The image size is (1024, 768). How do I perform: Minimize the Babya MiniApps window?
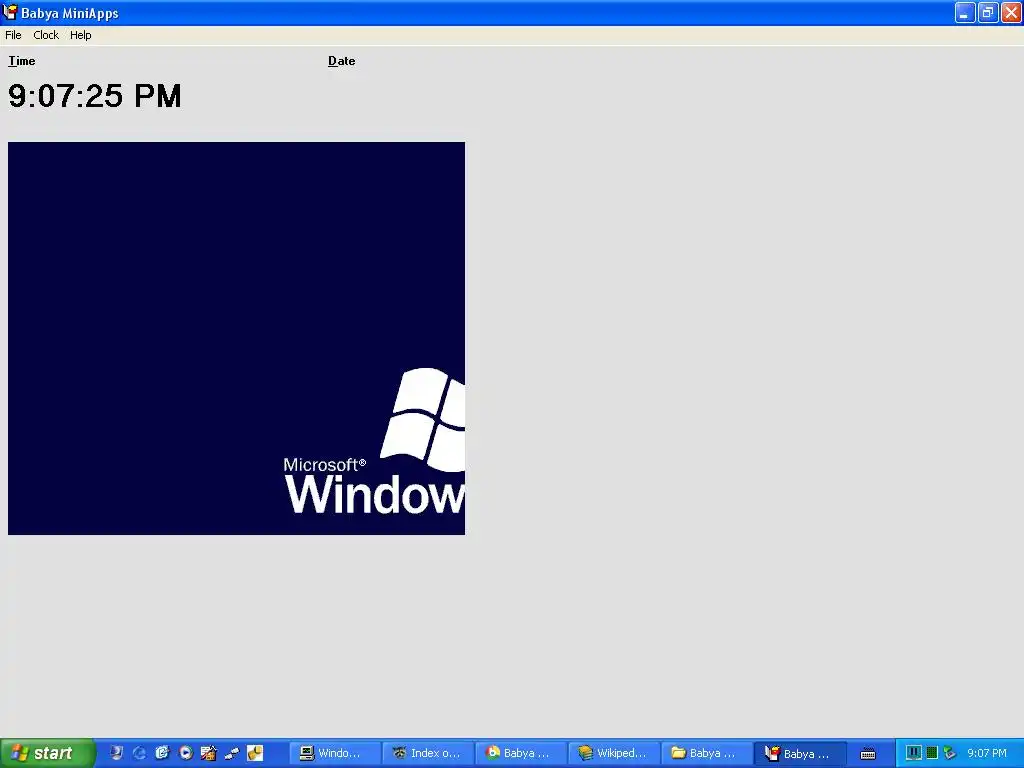click(965, 12)
